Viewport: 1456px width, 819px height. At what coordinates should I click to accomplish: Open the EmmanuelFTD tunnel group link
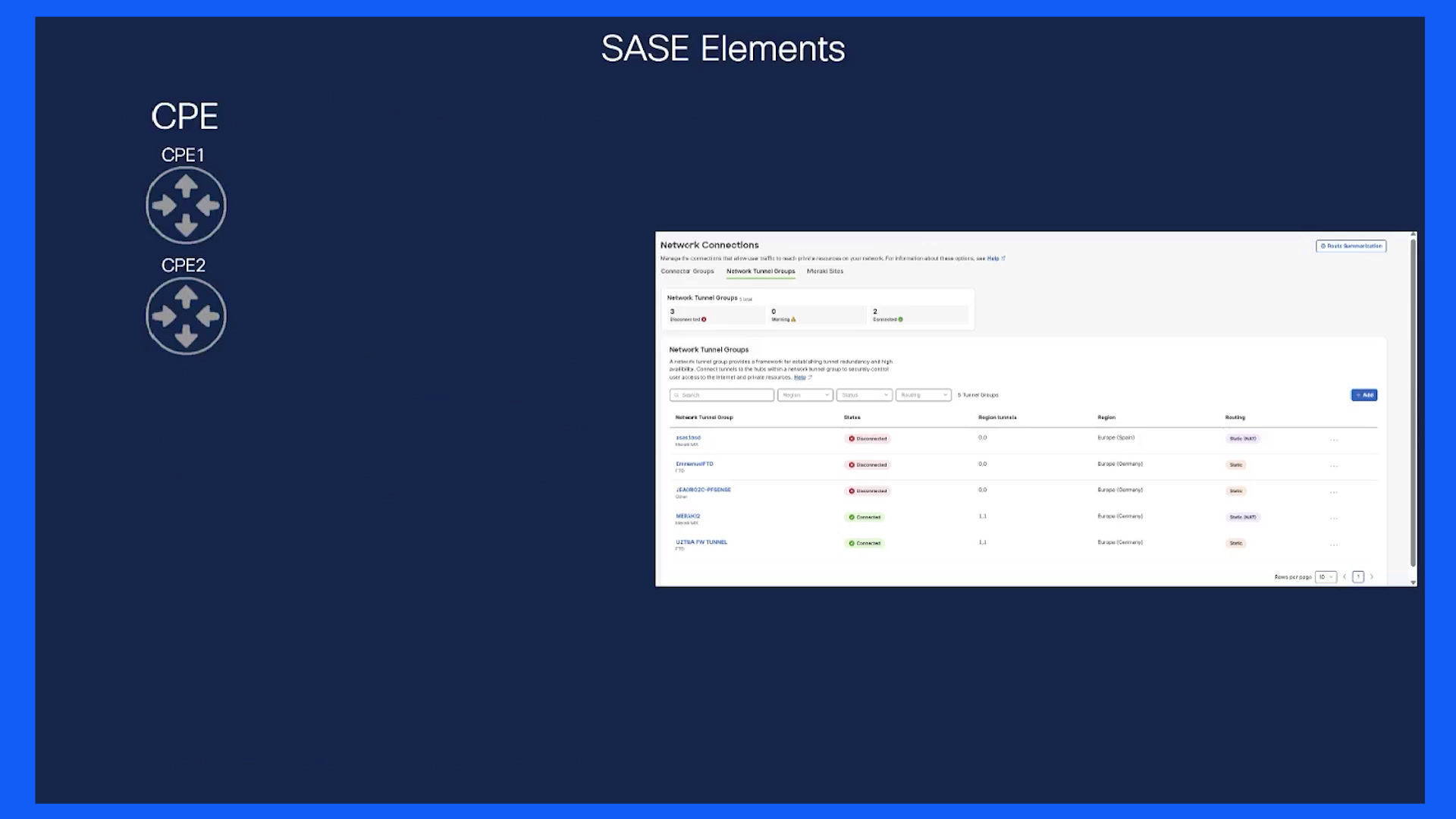pyautogui.click(x=695, y=463)
